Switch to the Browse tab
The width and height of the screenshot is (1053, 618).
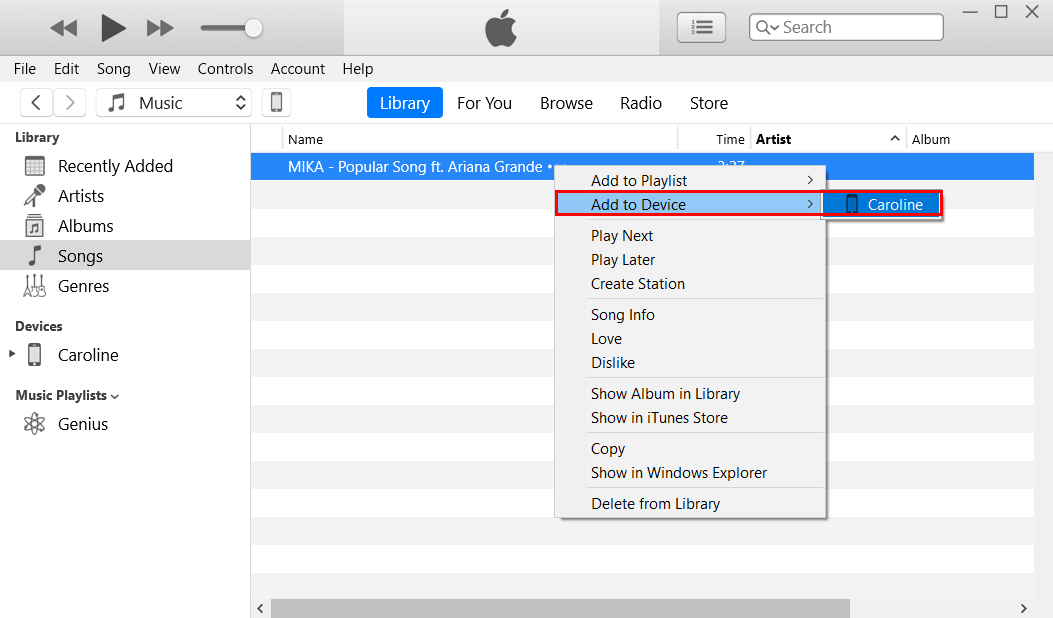pos(565,102)
